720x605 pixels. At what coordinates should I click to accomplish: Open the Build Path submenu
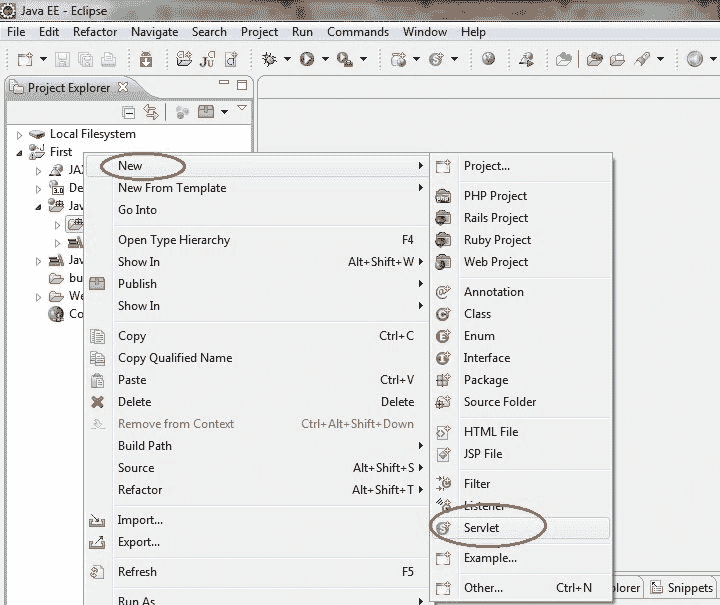click(x=257, y=446)
